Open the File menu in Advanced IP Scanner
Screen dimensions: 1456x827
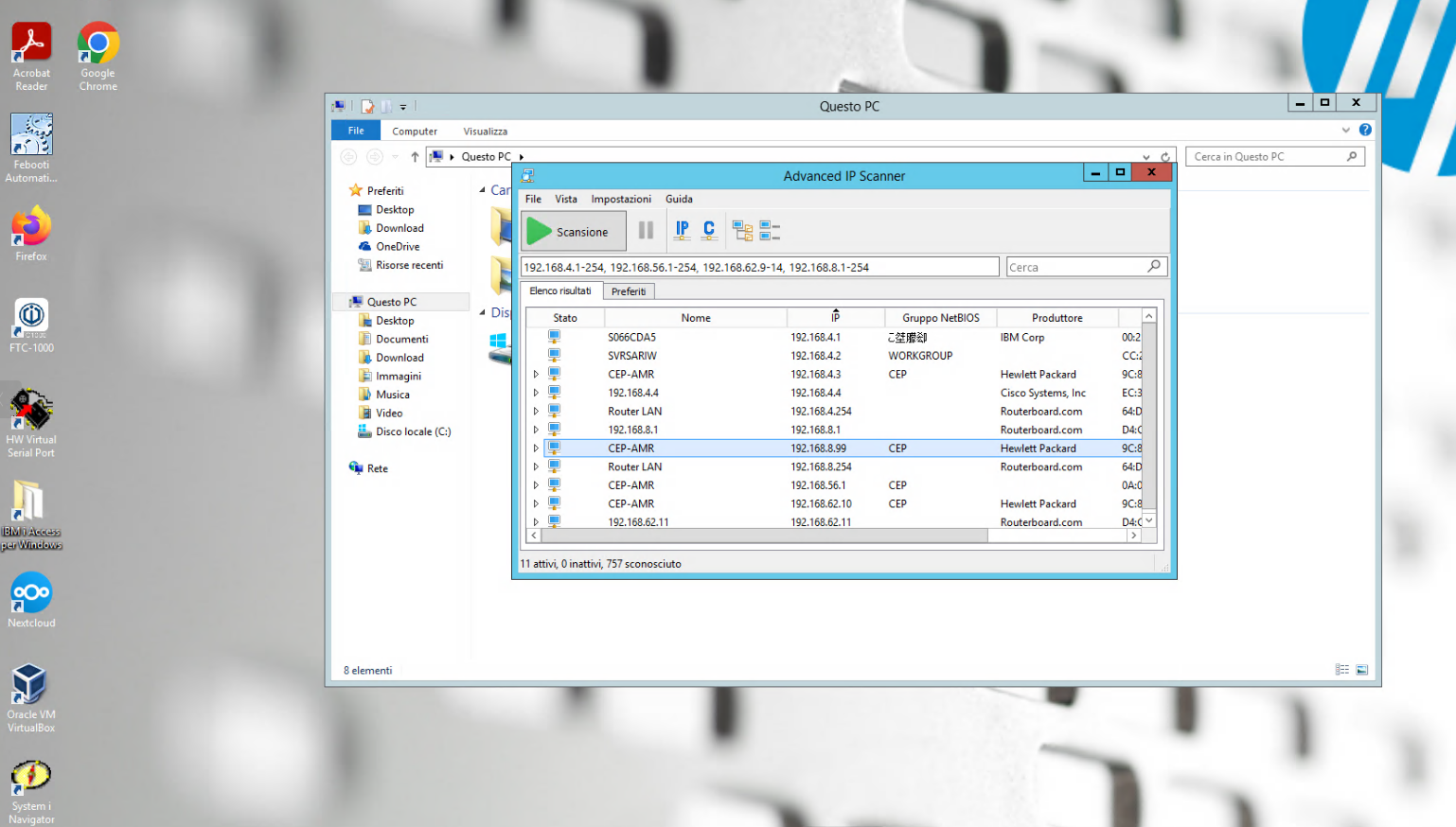[534, 200]
